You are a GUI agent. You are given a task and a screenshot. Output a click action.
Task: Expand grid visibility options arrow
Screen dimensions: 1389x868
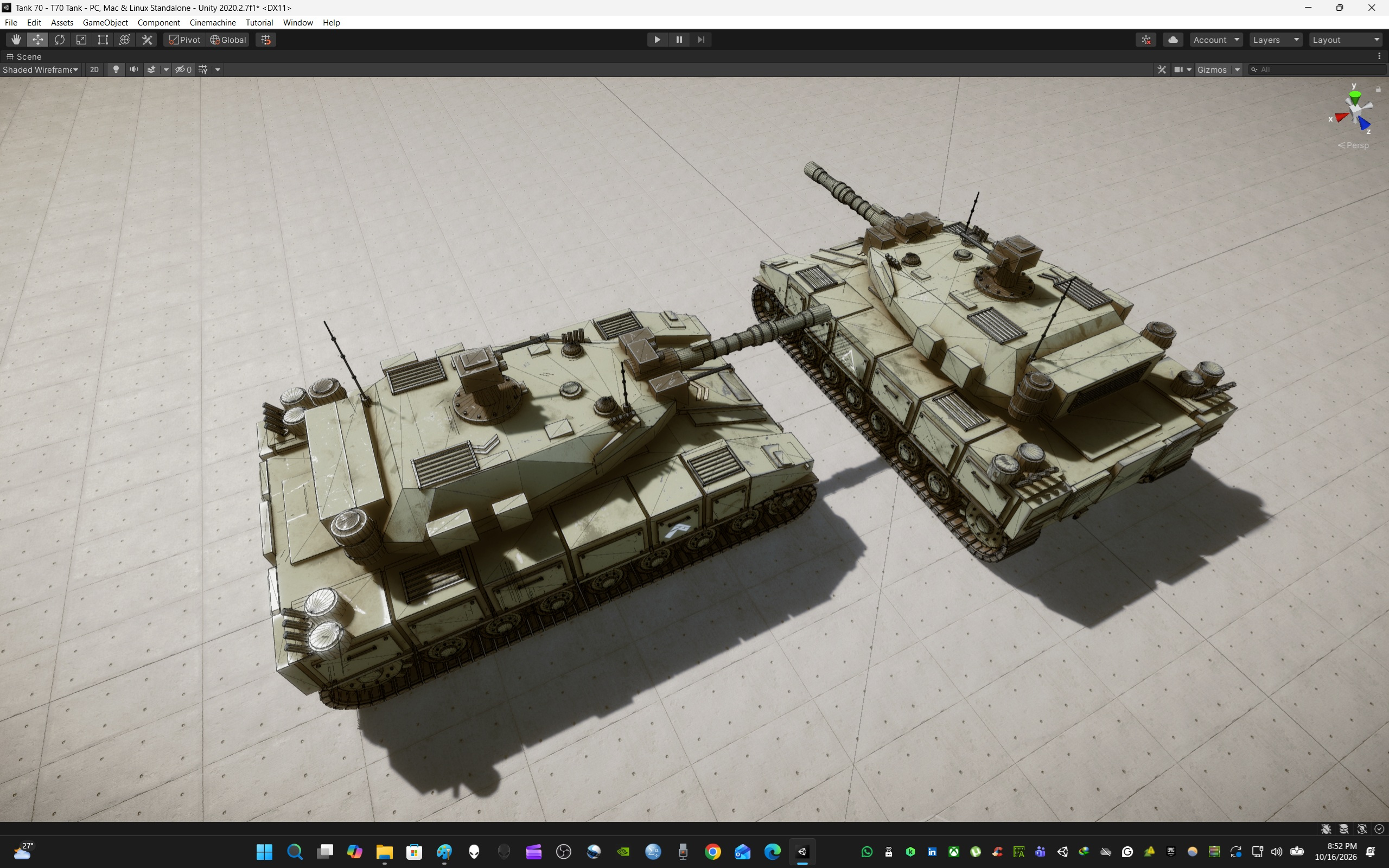click(x=218, y=69)
